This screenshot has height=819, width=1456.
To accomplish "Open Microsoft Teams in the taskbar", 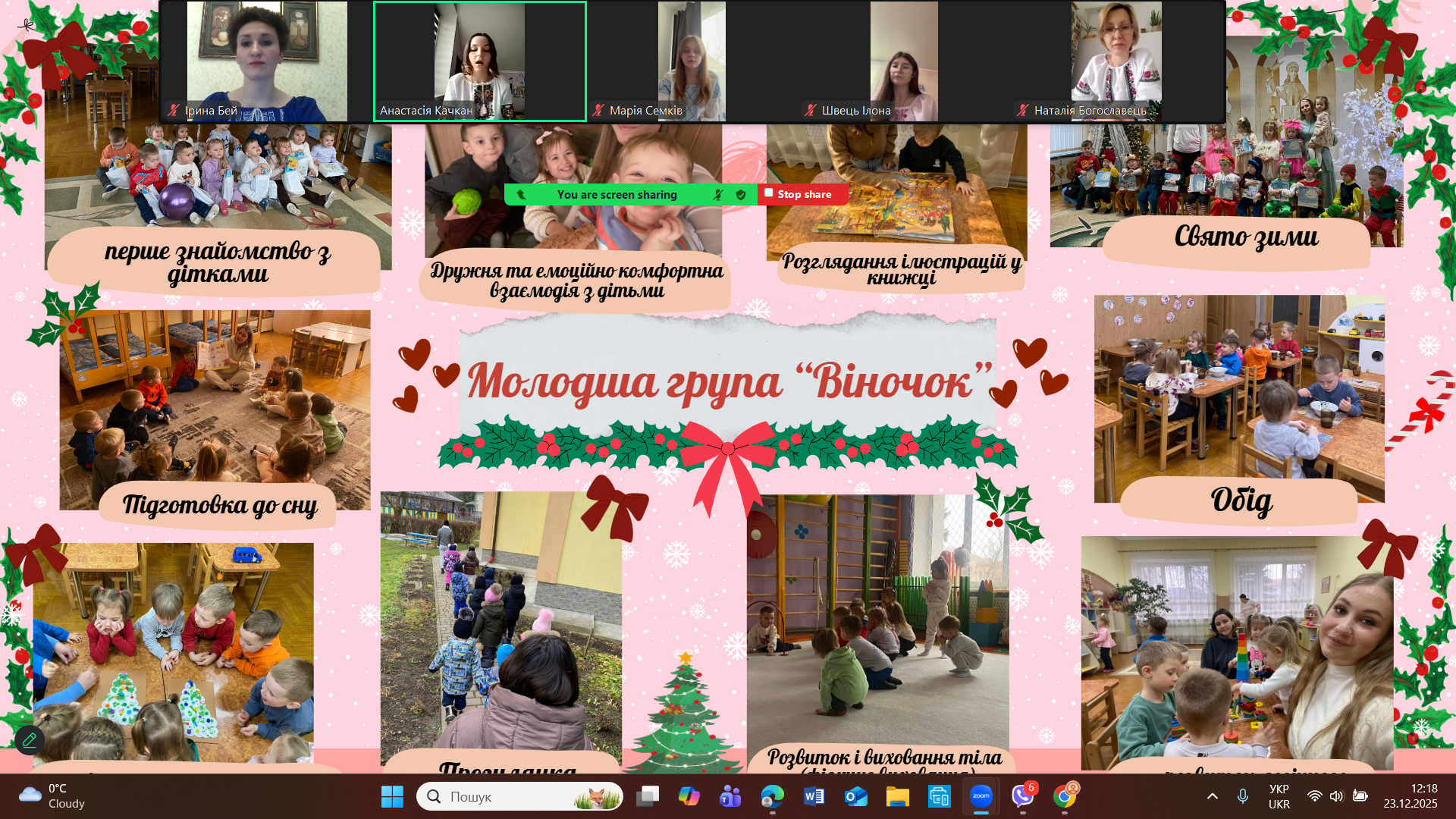I will [730, 796].
